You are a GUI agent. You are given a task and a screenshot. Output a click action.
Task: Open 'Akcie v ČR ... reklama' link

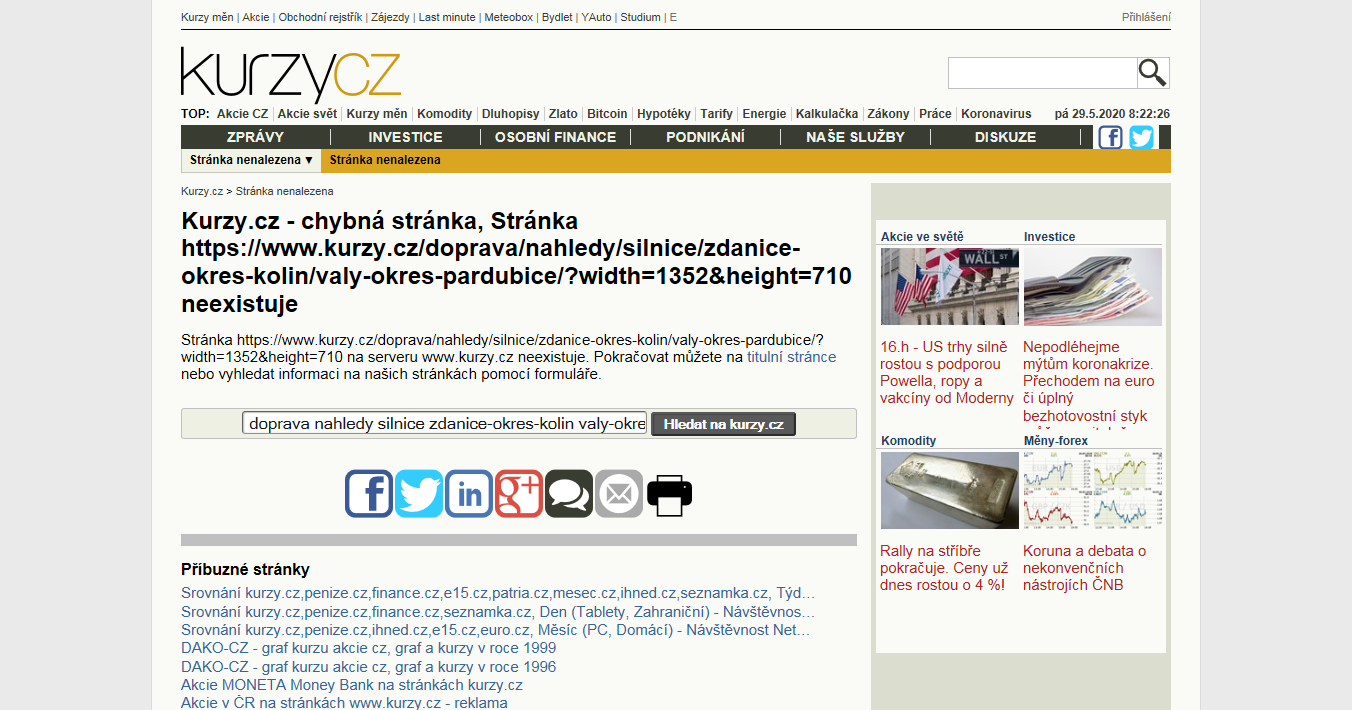point(344,703)
